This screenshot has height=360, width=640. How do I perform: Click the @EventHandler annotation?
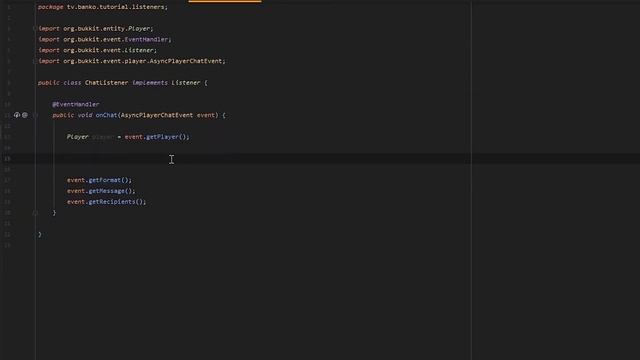click(76, 104)
